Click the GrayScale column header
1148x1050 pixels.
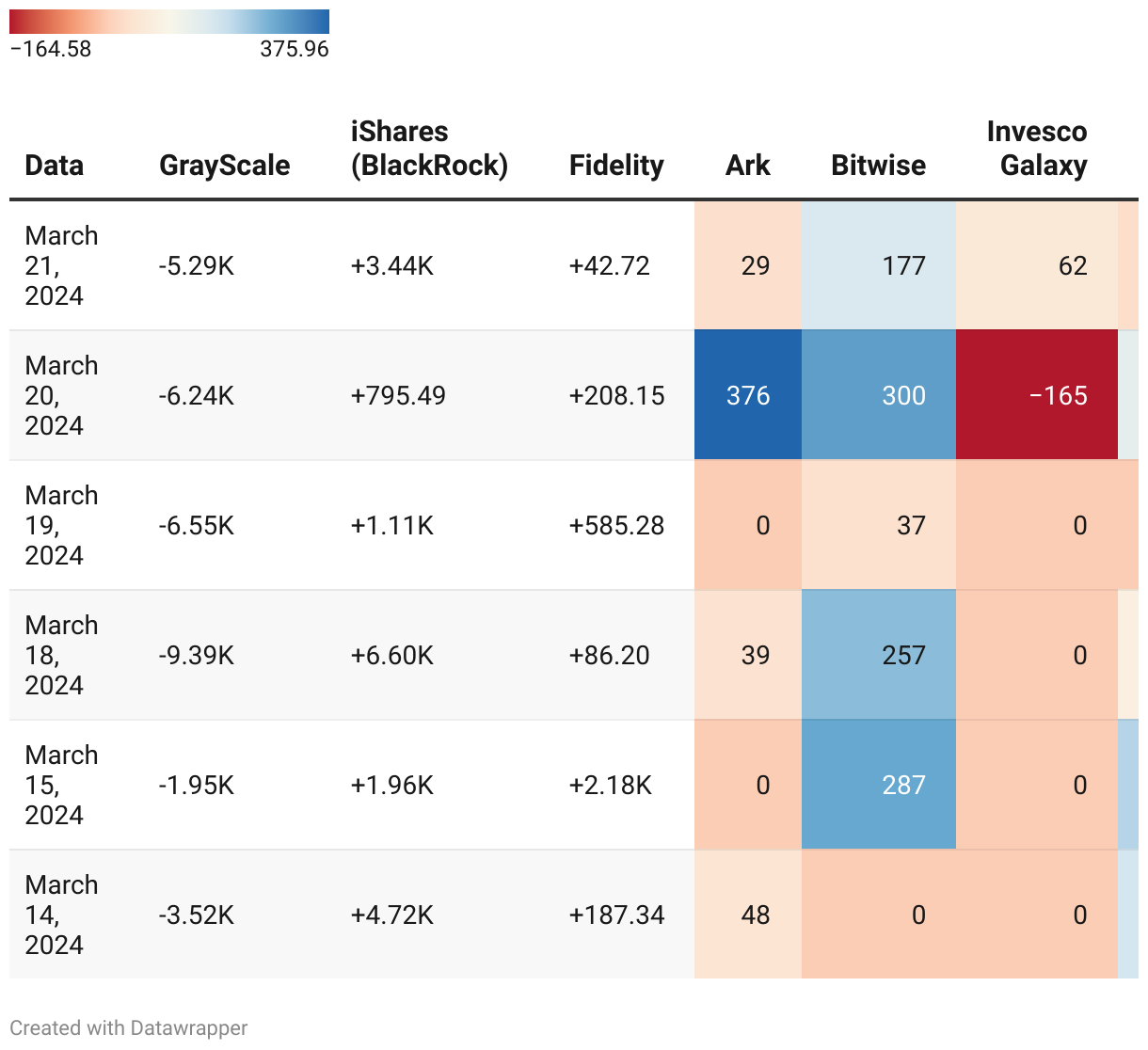tap(224, 166)
